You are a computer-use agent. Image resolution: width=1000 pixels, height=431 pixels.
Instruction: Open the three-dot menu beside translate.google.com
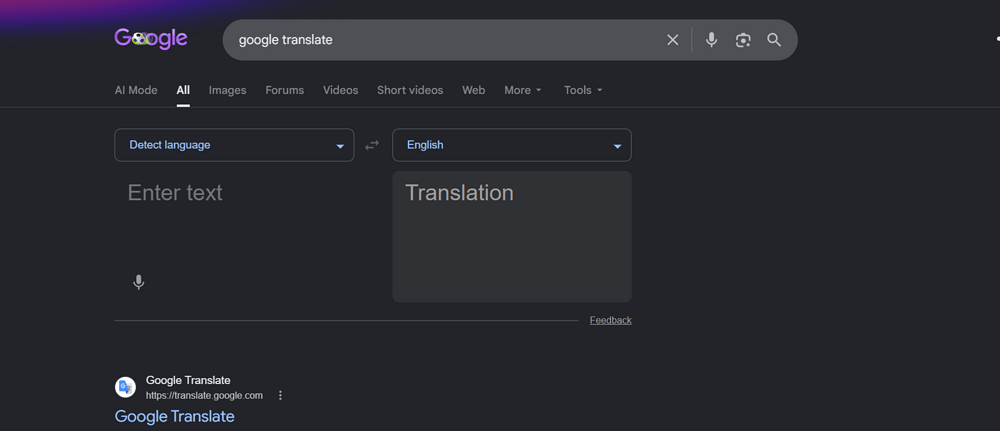pos(280,395)
